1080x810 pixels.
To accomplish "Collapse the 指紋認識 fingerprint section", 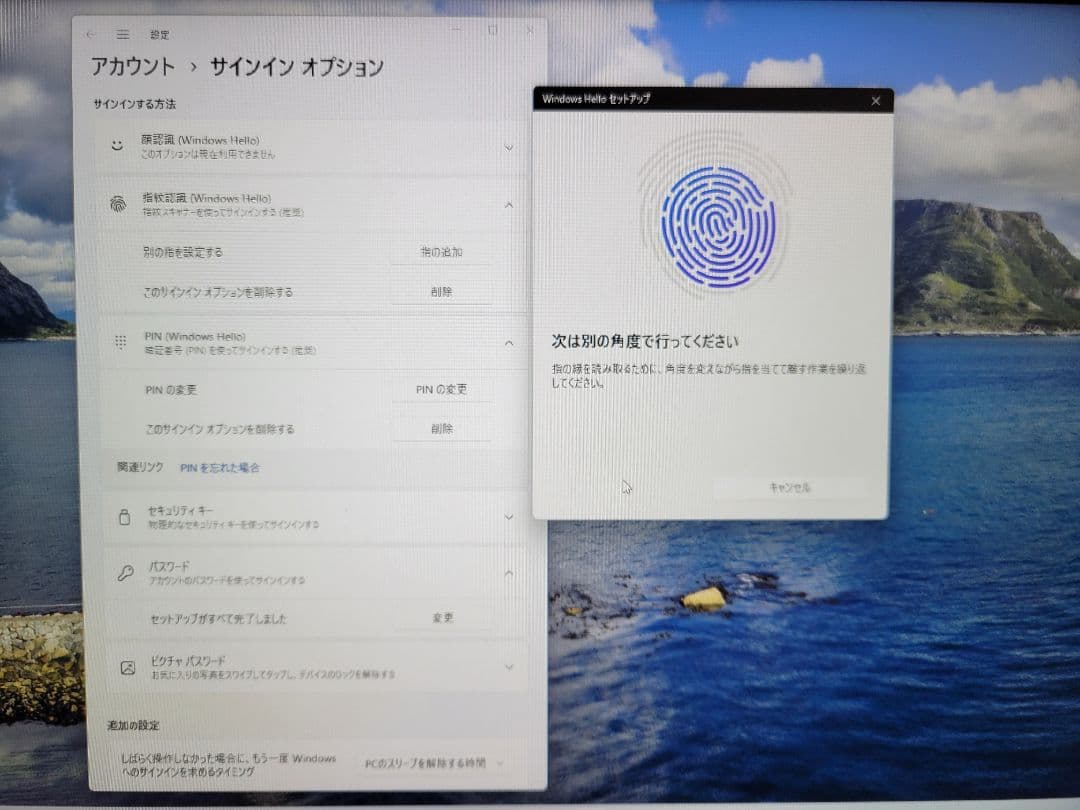I will click(509, 205).
